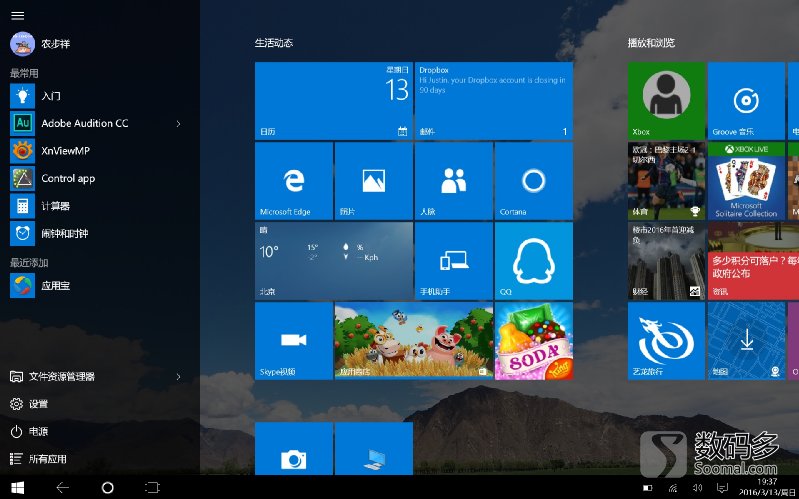Open Settings (设置) in the Start menu
The image size is (799, 499).
click(x=38, y=404)
